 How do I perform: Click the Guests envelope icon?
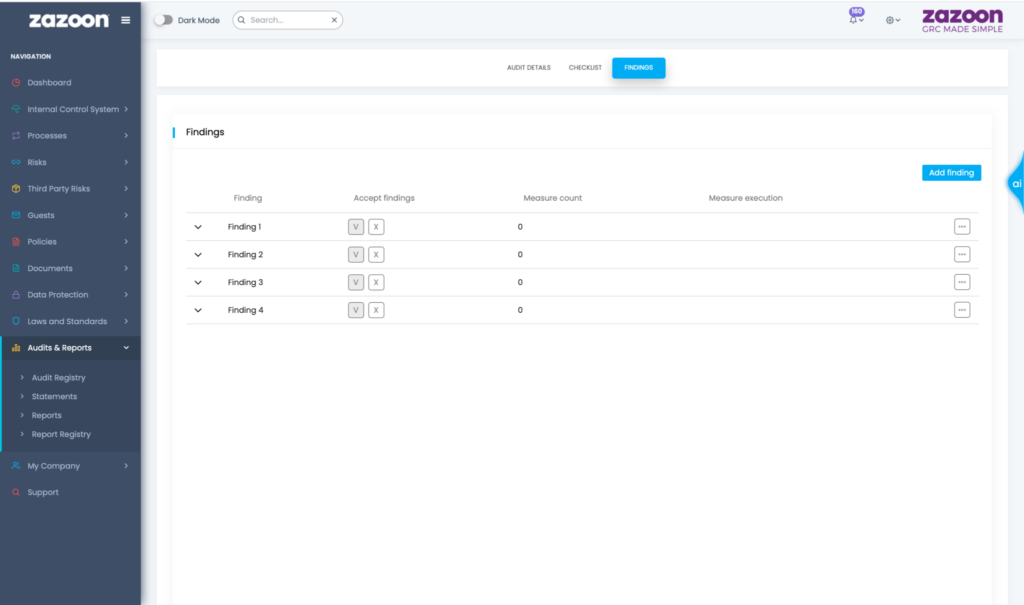(x=16, y=215)
